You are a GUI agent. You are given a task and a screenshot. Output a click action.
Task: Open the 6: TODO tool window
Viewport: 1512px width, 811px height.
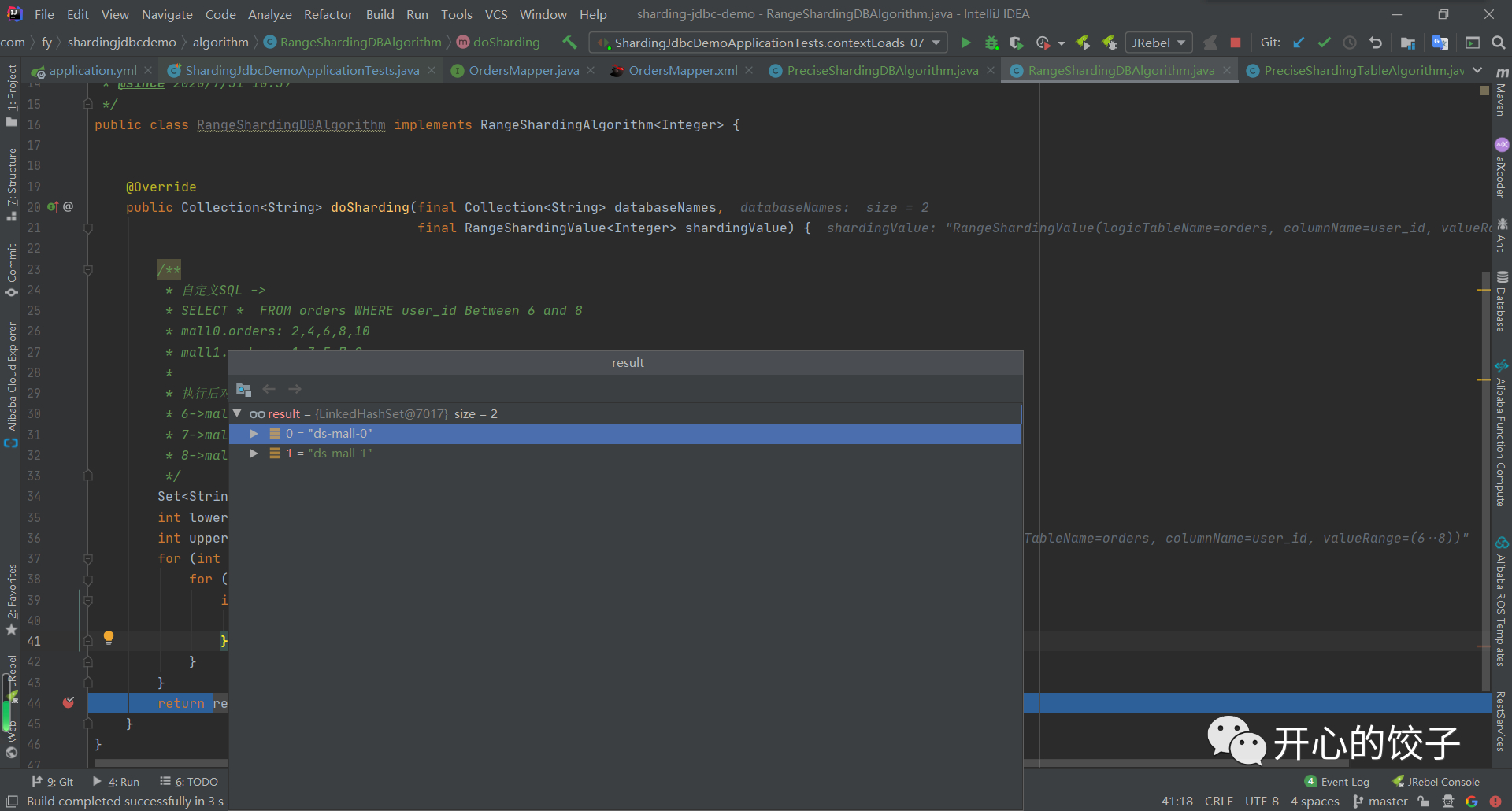coord(189,782)
